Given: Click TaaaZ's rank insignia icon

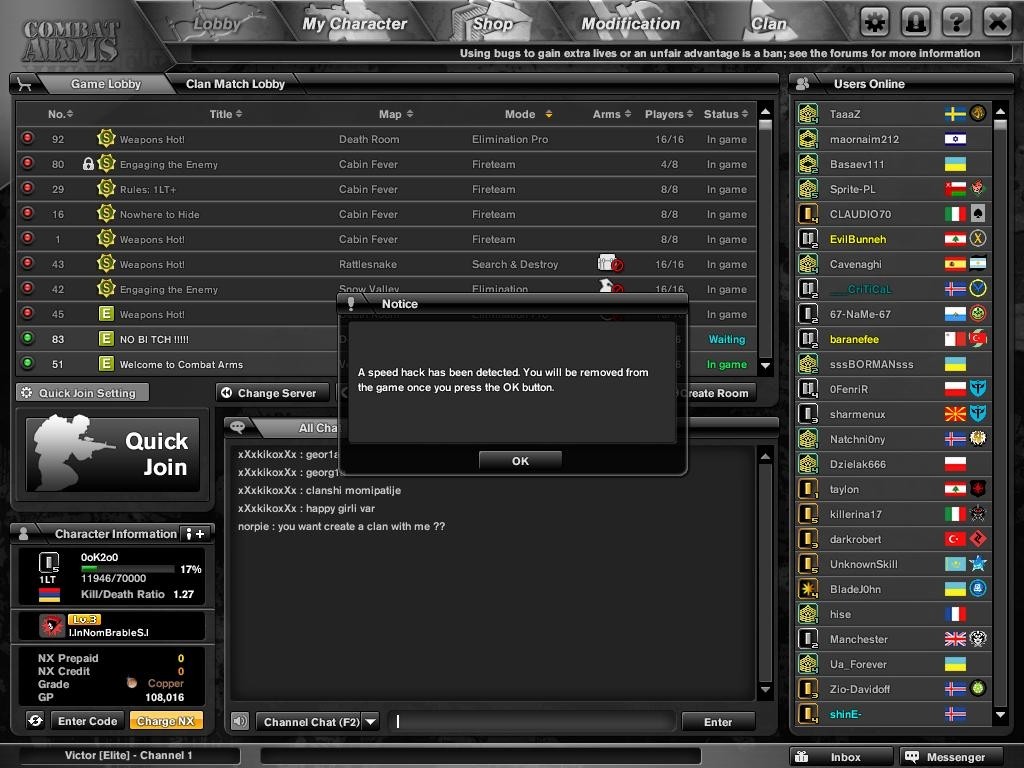Looking at the screenshot, I should [808, 114].
